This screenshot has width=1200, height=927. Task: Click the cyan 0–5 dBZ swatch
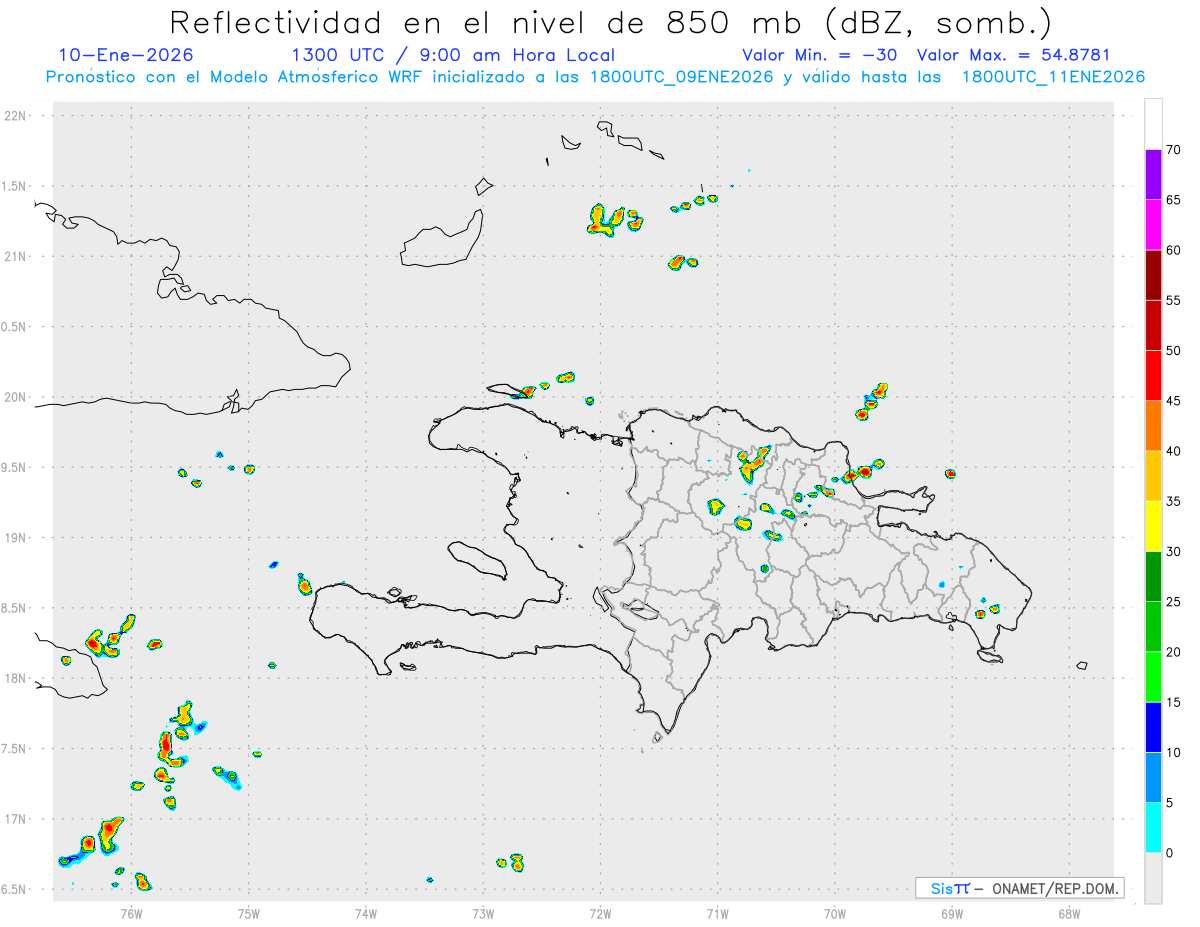click(1153, 828)
